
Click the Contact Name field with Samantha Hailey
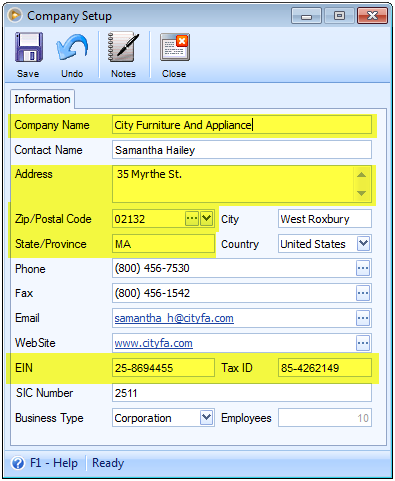(242, 150)
